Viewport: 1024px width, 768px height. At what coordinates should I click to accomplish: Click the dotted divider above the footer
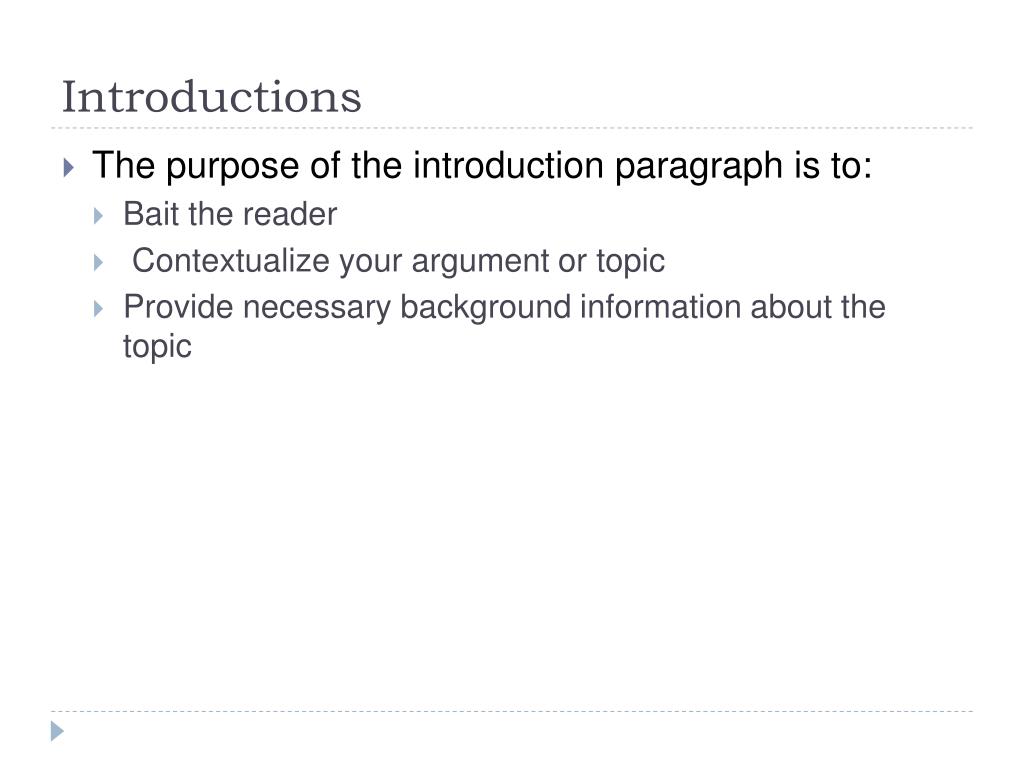pyautogui.click(x=512, y=711)
